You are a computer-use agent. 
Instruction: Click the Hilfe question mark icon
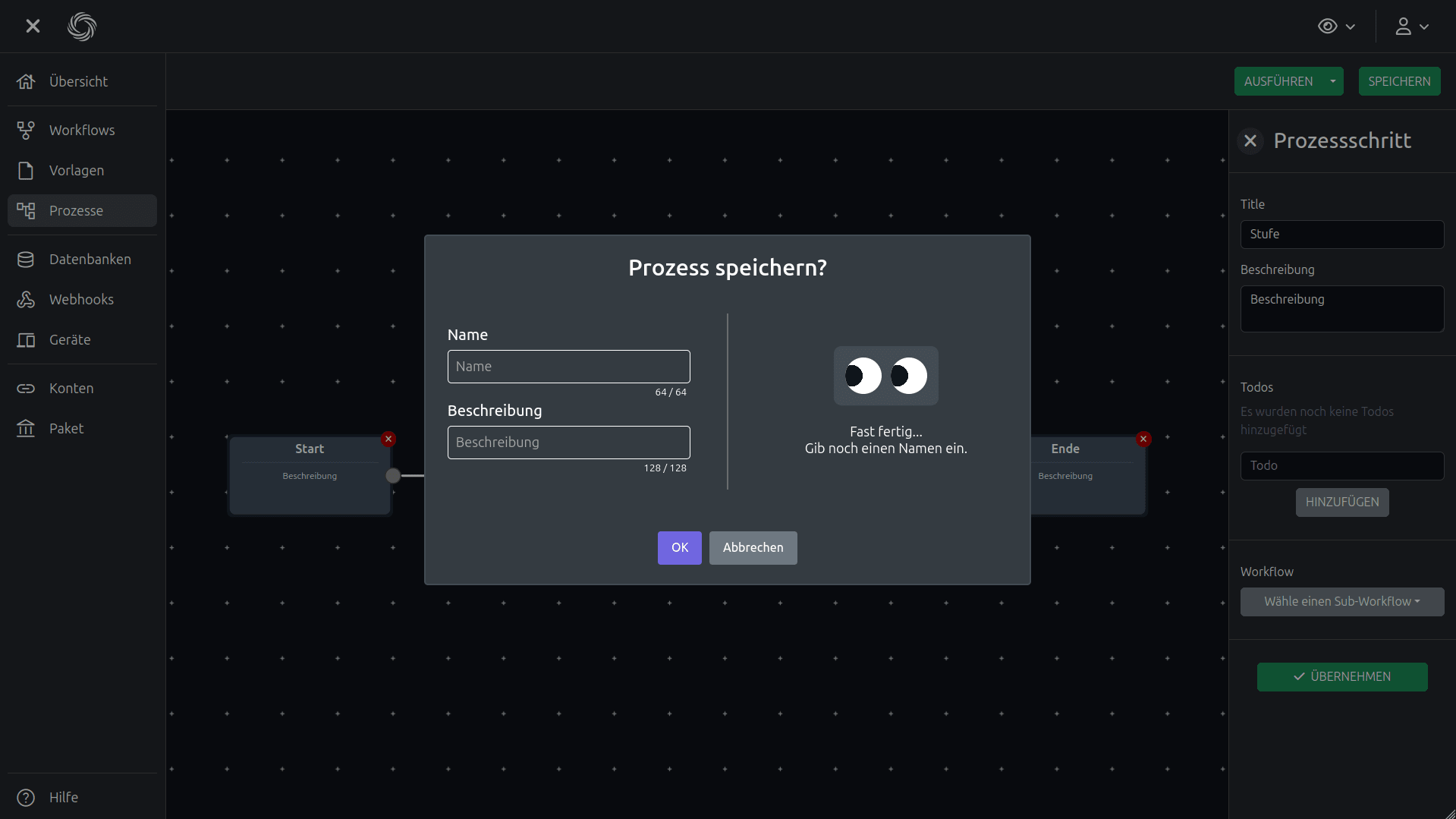(x=26, y=797)
